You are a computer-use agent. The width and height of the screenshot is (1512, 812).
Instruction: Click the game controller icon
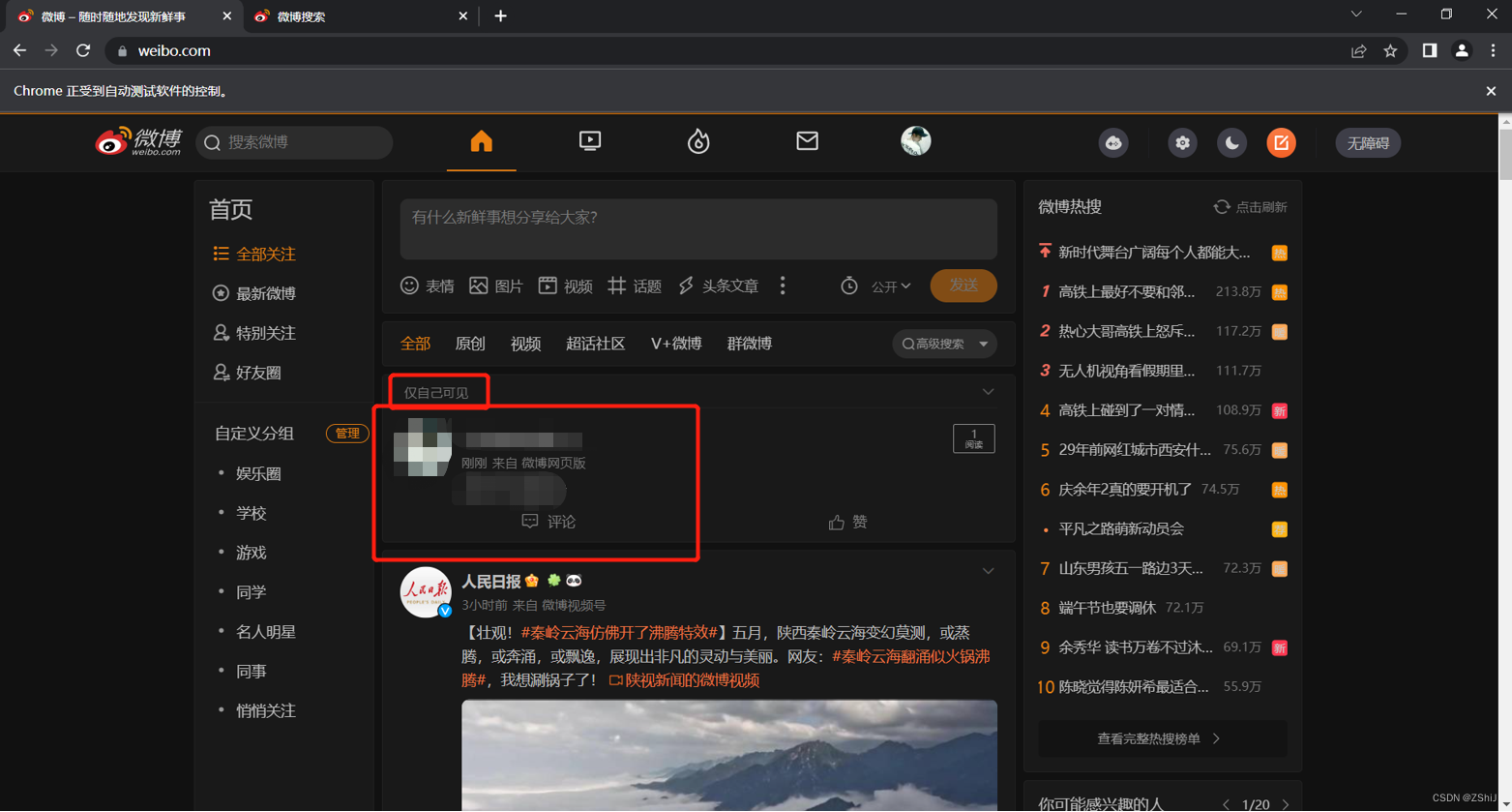(1113, 143)
